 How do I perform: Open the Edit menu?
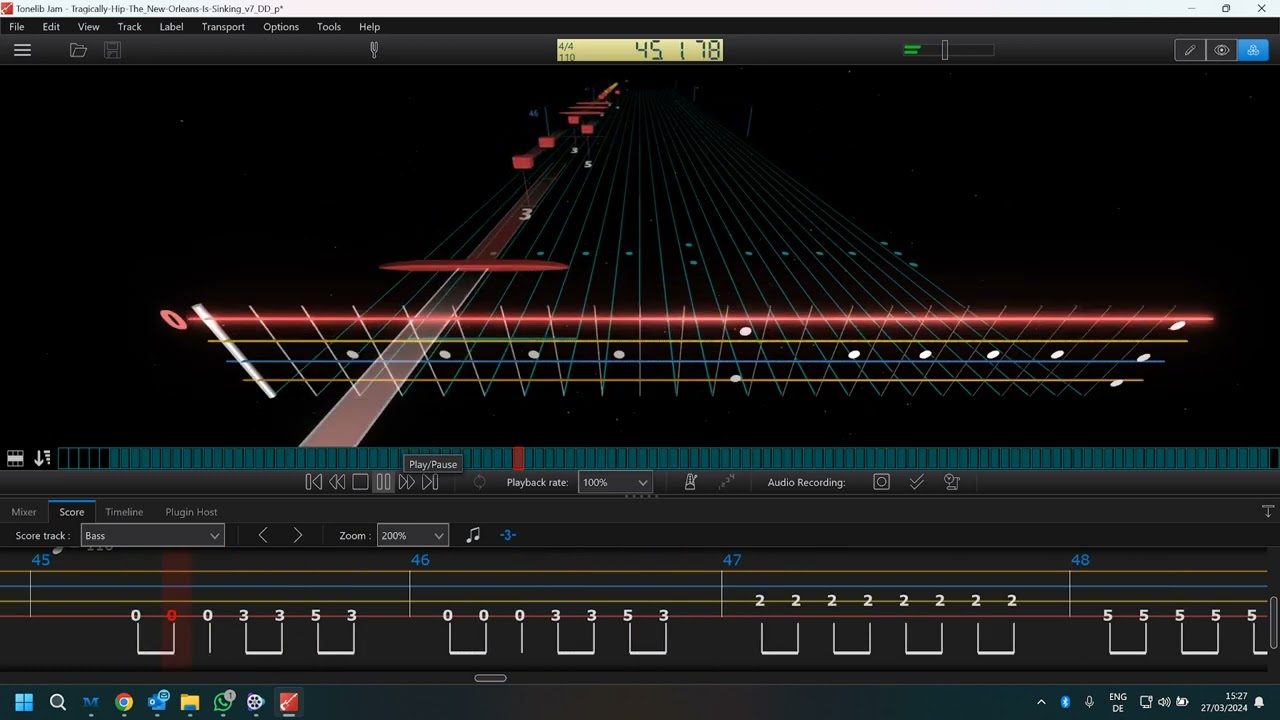[x=51, y=27]
